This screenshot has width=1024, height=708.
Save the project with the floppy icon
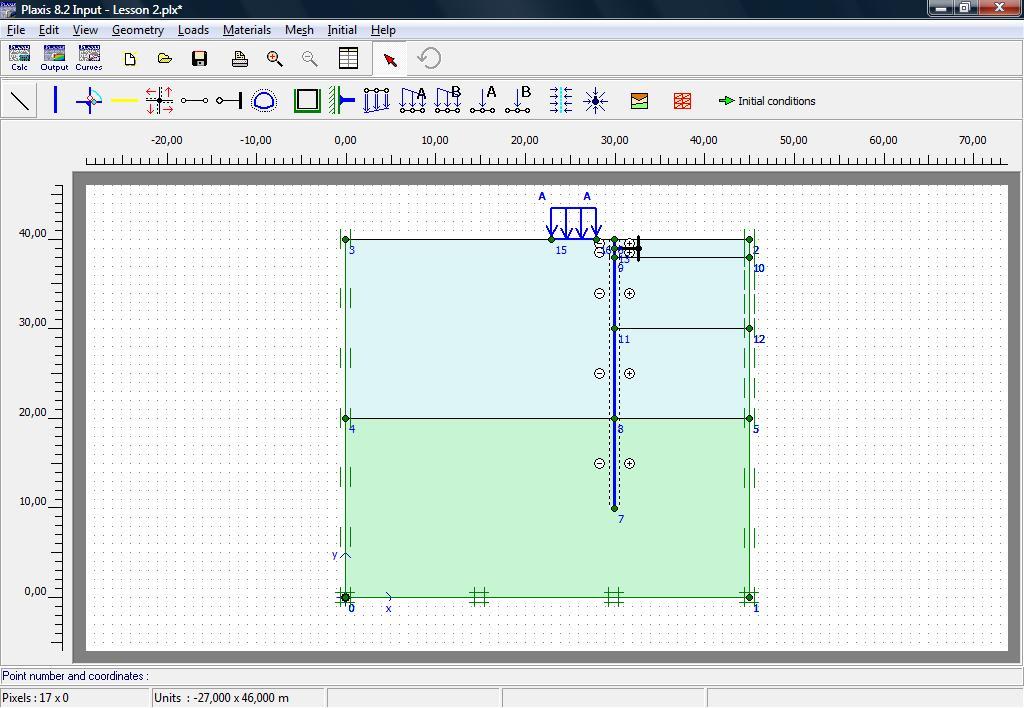click(200, 59)
